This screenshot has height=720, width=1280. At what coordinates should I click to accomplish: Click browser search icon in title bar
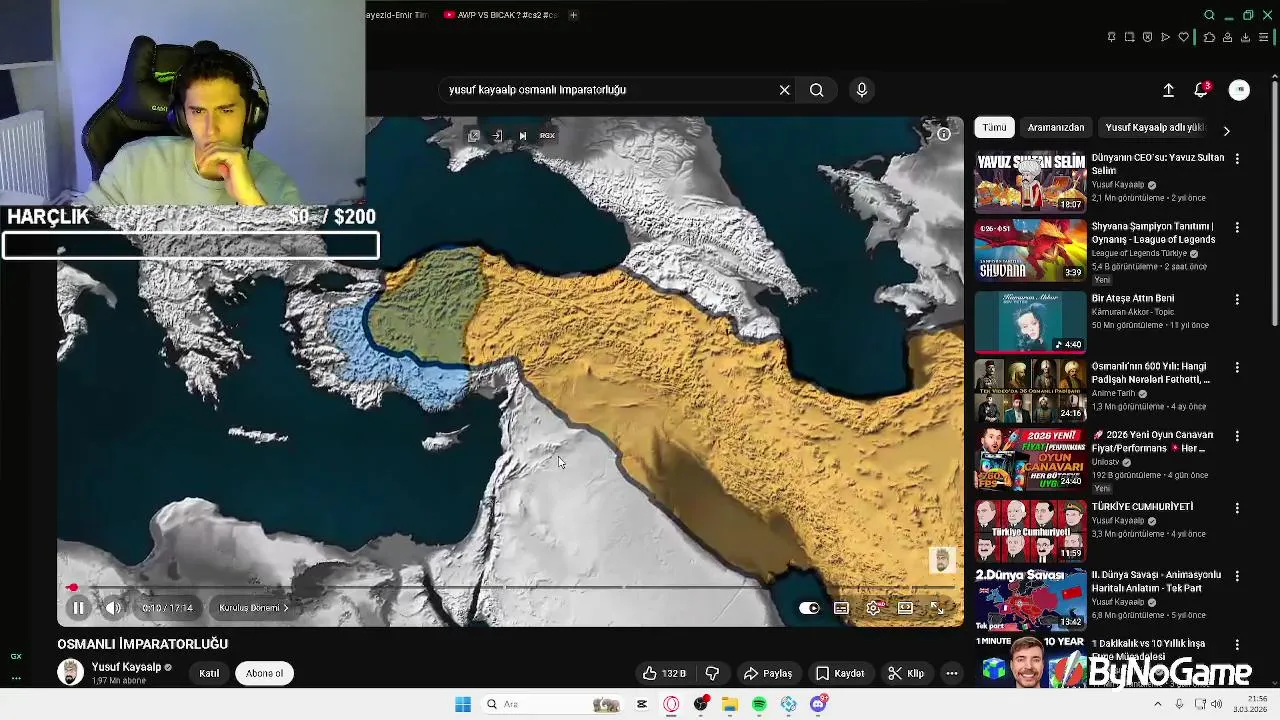1209,15
